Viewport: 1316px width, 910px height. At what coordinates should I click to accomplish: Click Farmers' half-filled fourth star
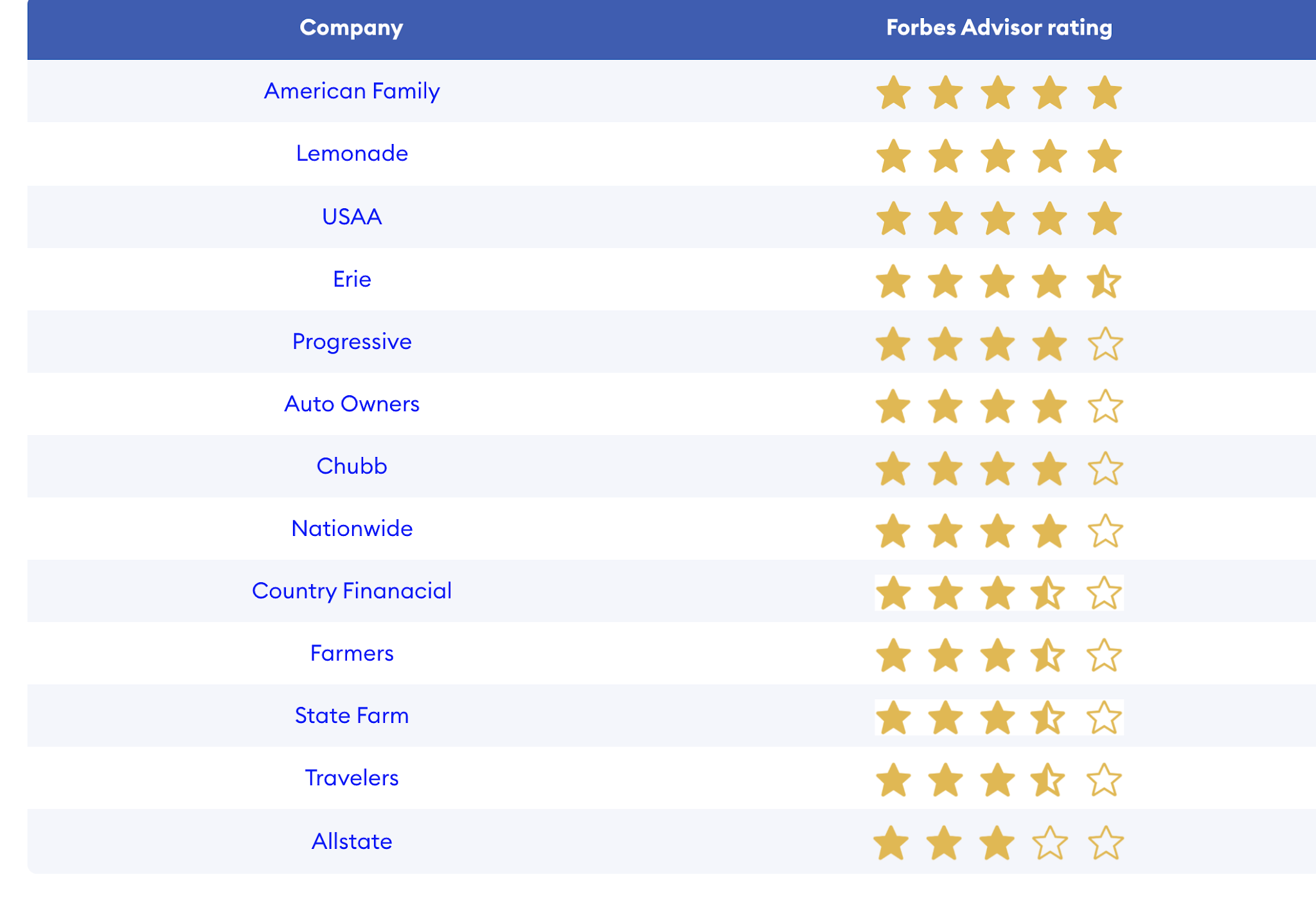tap(1048, 655)
